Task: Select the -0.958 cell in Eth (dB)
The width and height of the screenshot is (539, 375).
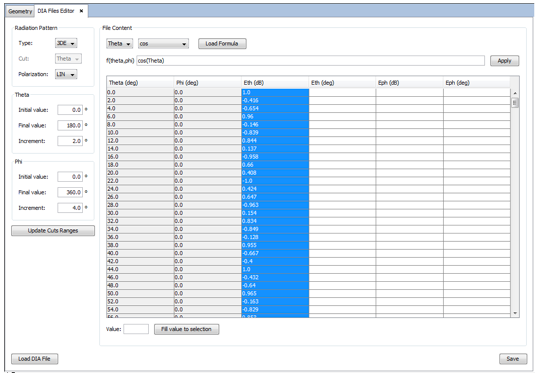Action: (275, 157)
